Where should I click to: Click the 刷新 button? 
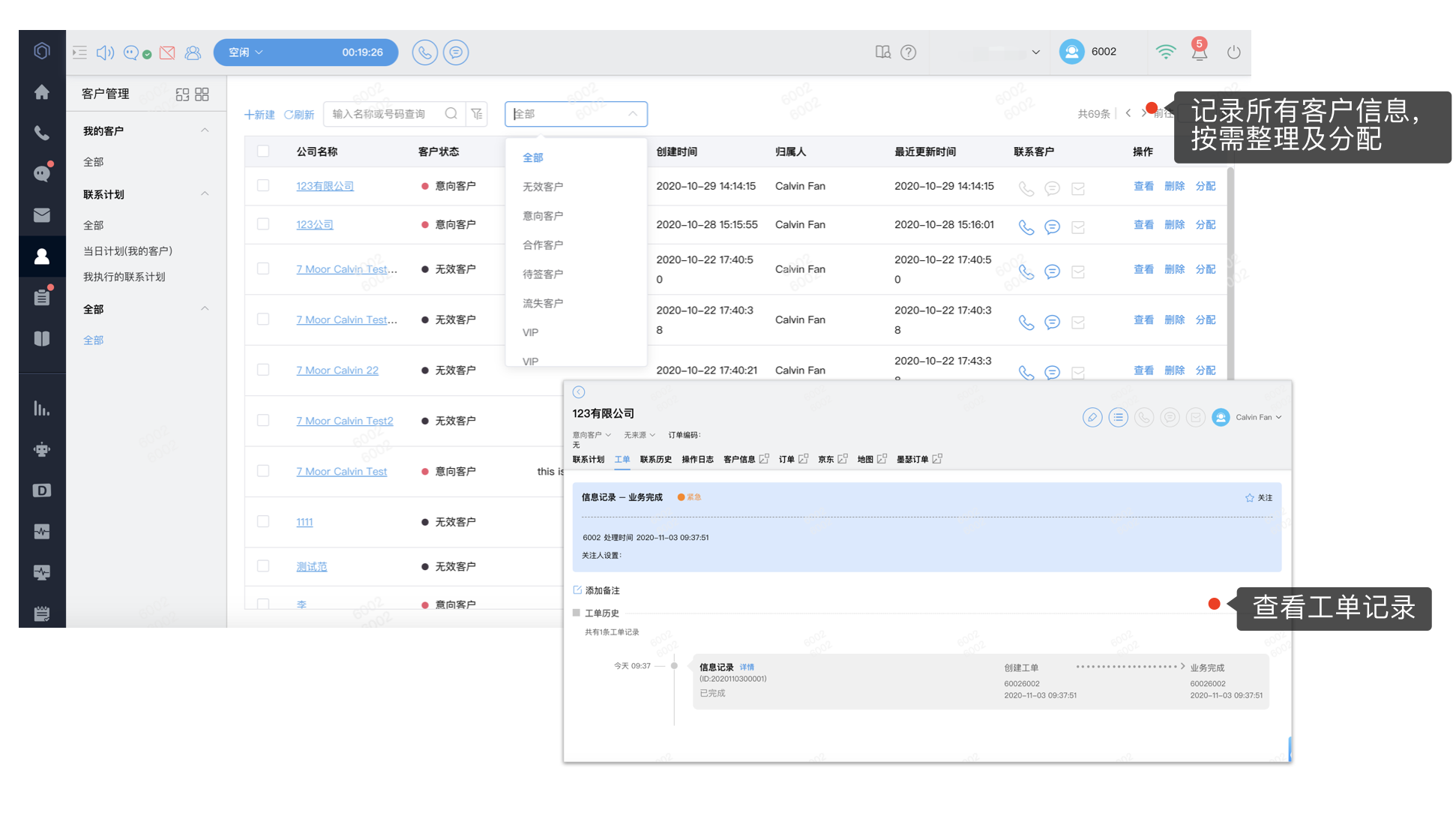[x=298, y=114]
